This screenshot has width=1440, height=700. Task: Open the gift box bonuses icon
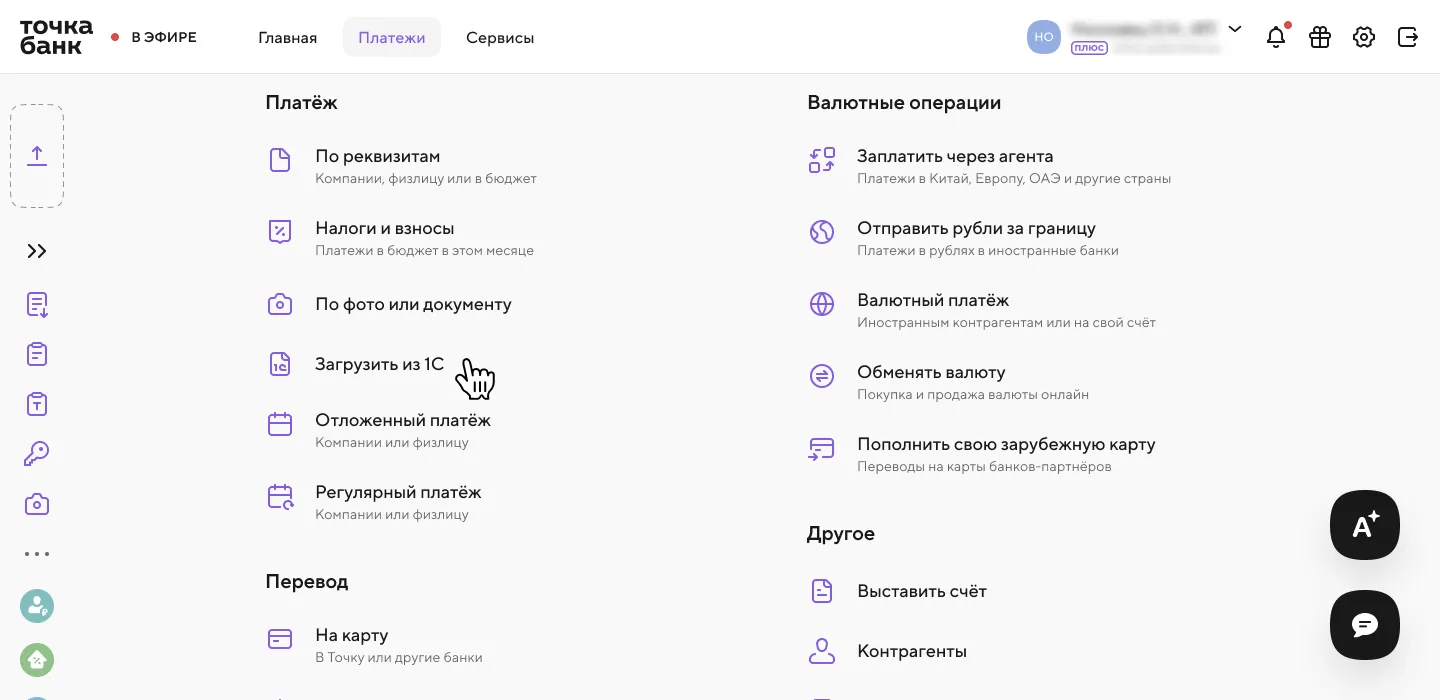point(1320,38)
